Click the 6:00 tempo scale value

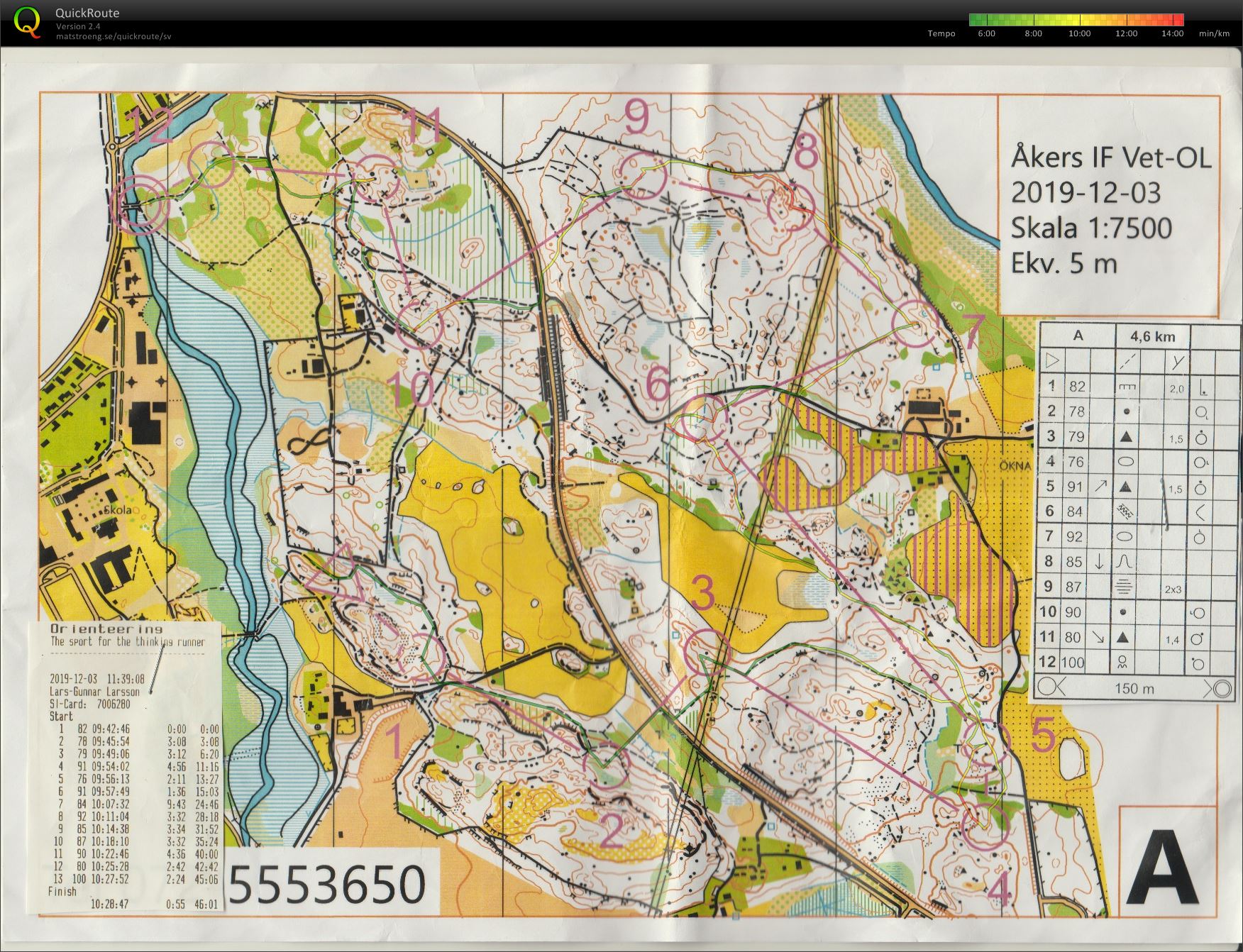(987, 33)
